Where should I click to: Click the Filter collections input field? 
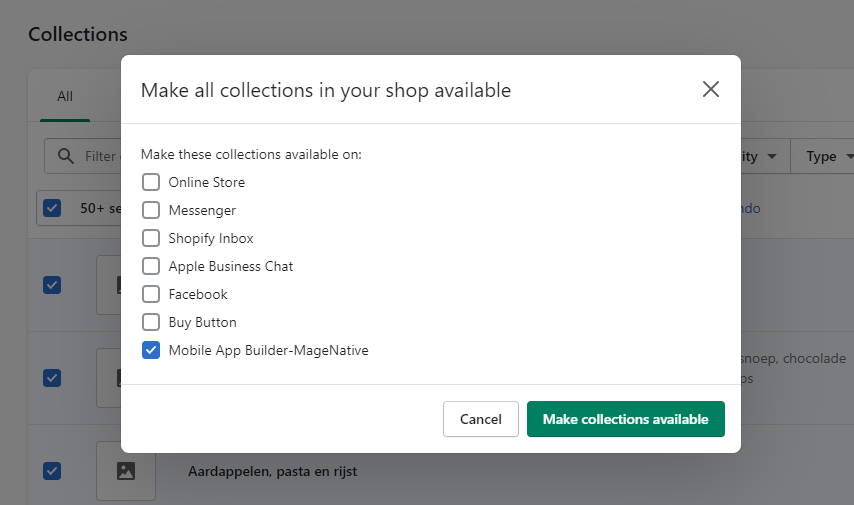tap(83, 156)
